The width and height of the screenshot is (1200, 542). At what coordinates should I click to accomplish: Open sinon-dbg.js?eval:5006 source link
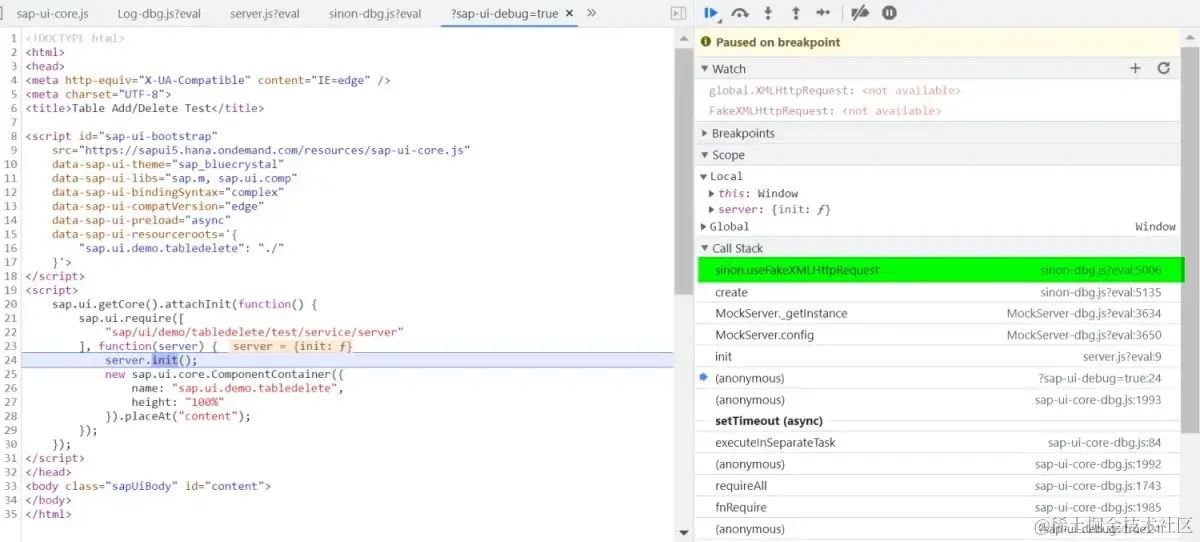click(1100, 270)
